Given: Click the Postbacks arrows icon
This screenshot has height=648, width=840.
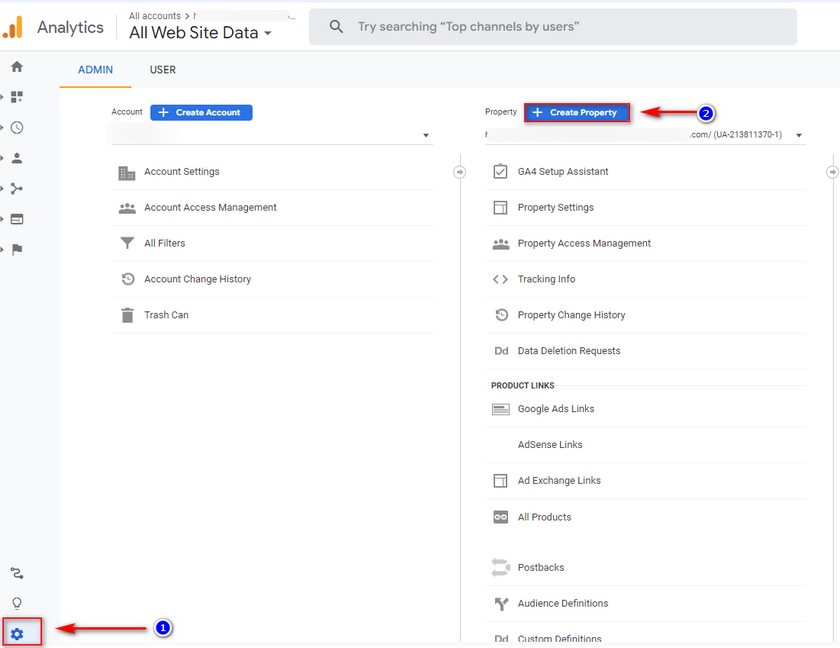Looking at the screenshot, I should click(x=500, y=567).
